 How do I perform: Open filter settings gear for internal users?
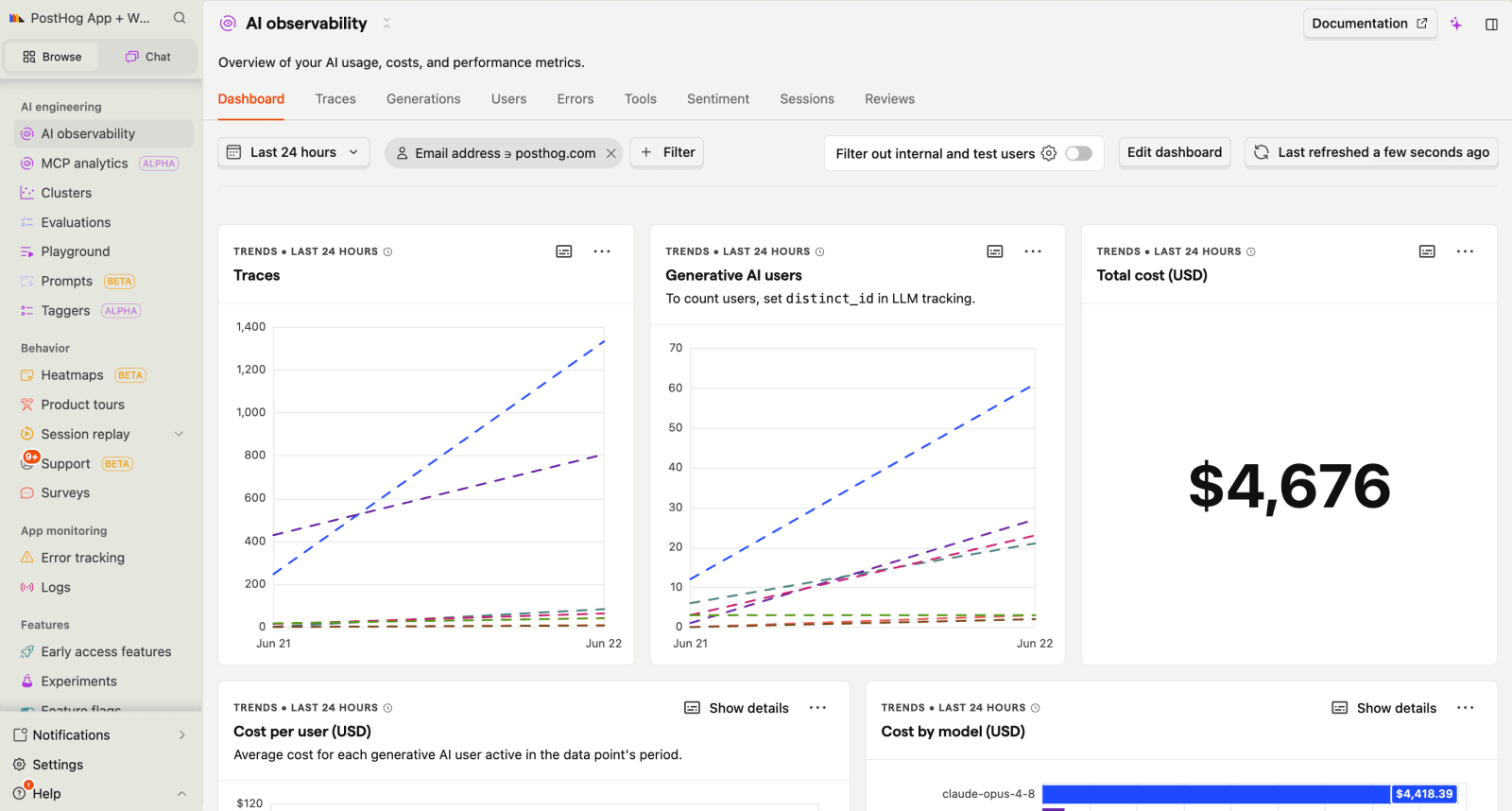click(1049, 153)
